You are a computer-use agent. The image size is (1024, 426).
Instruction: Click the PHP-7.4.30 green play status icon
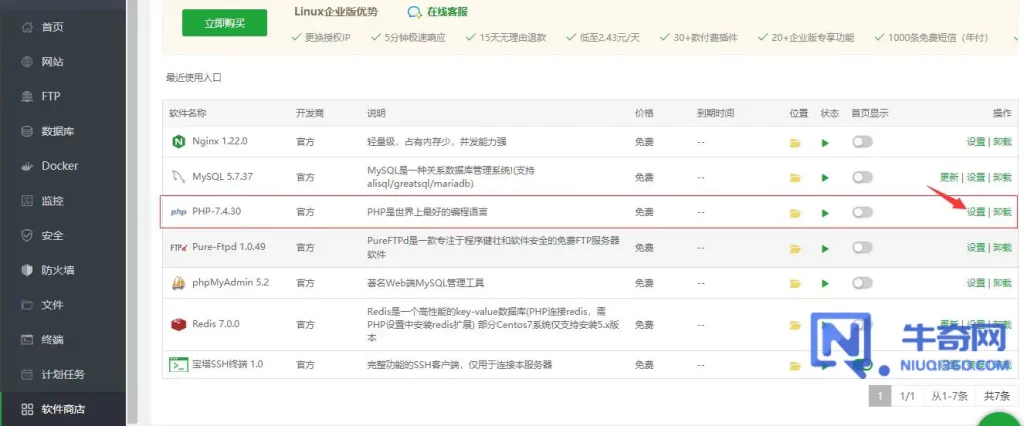tap(825, 212)
